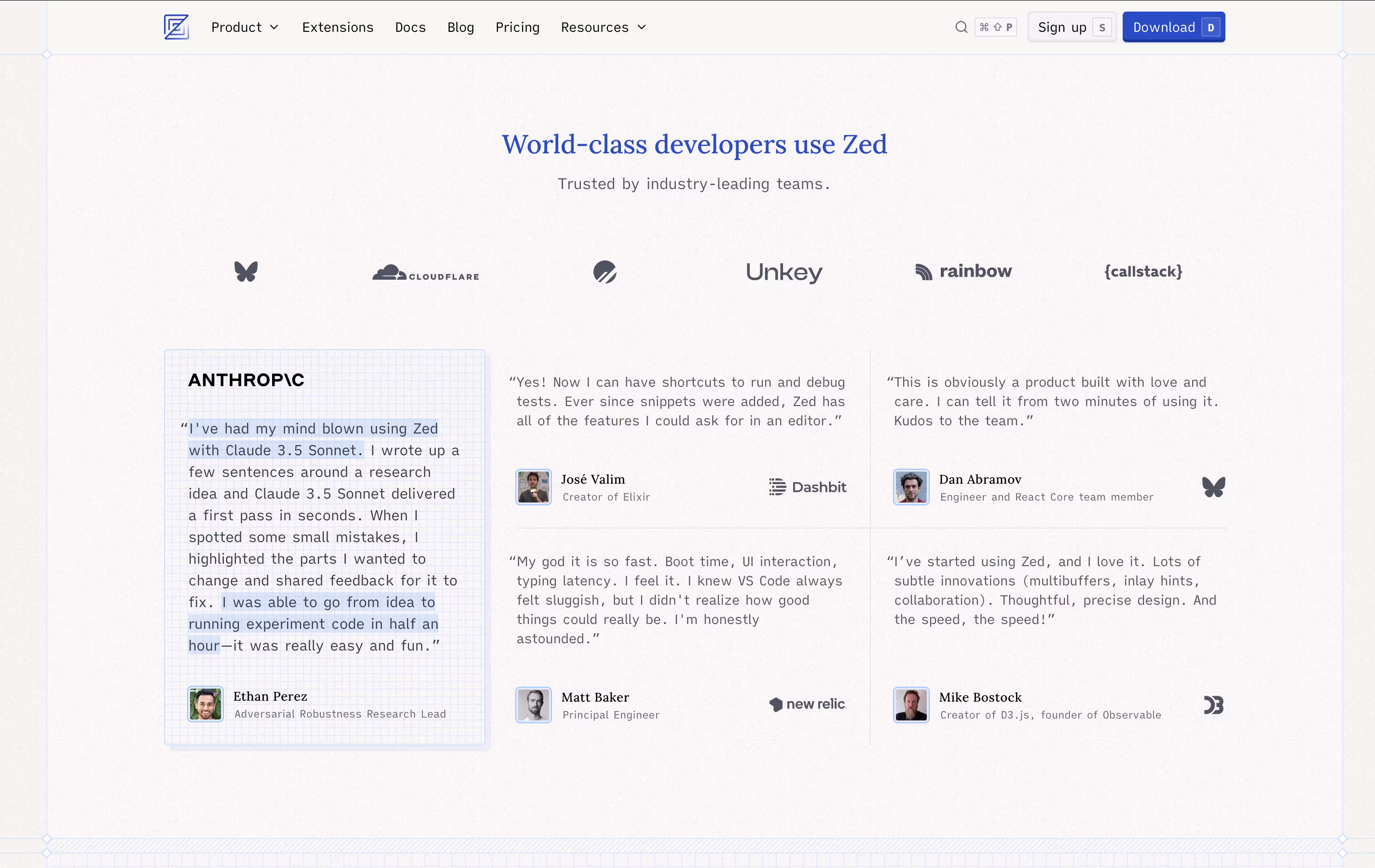Expand the Resources dropdown menu

(604, 27)
